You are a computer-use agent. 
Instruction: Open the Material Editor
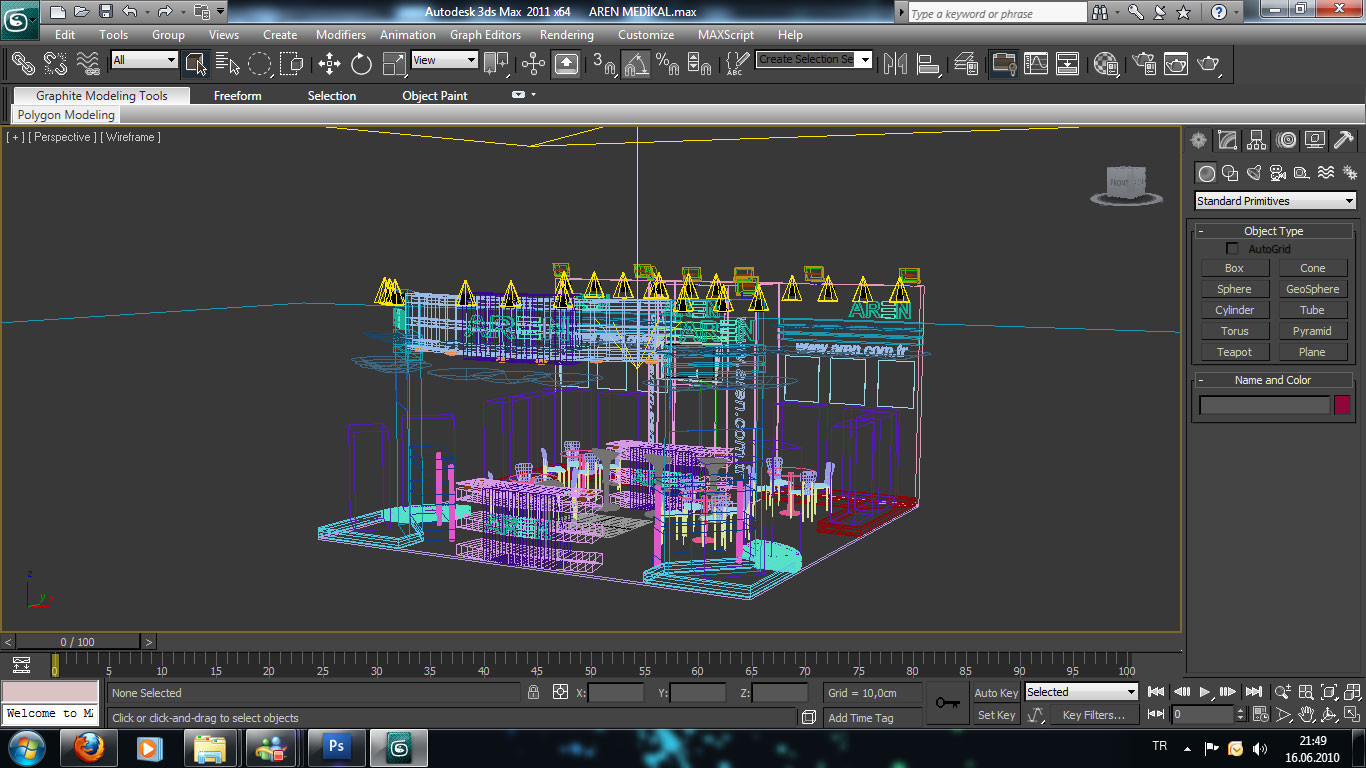click(1105, 64)
